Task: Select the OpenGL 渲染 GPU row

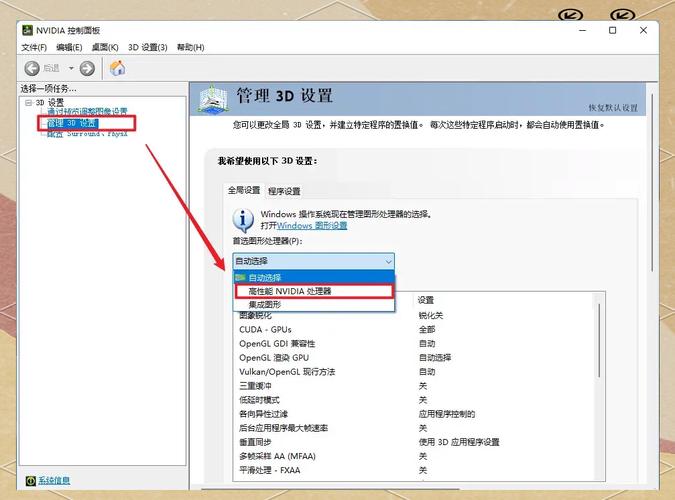Action: point(415,357)
